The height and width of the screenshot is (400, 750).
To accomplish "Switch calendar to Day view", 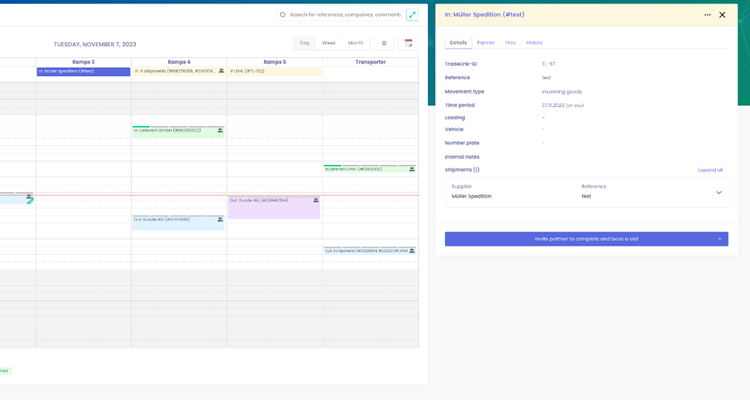I will pyautogui.click(x=304, y=43).
